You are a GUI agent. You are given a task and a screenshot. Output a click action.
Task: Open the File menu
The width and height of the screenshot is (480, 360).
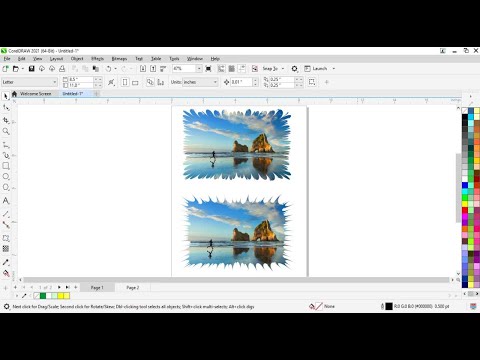pyautogui.click(x=7, y=59)
